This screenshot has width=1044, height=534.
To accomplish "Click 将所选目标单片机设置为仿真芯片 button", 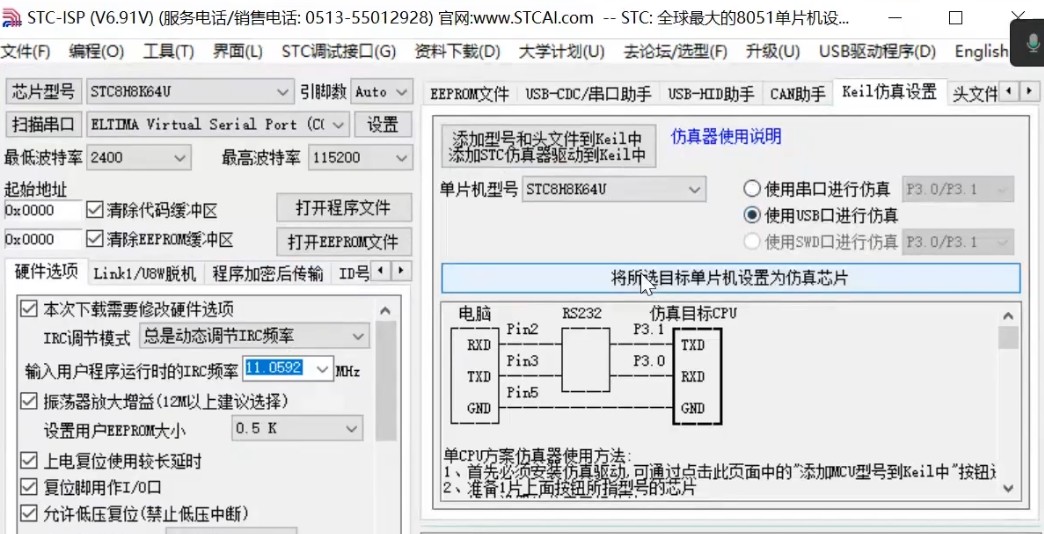I will (730, 278).
